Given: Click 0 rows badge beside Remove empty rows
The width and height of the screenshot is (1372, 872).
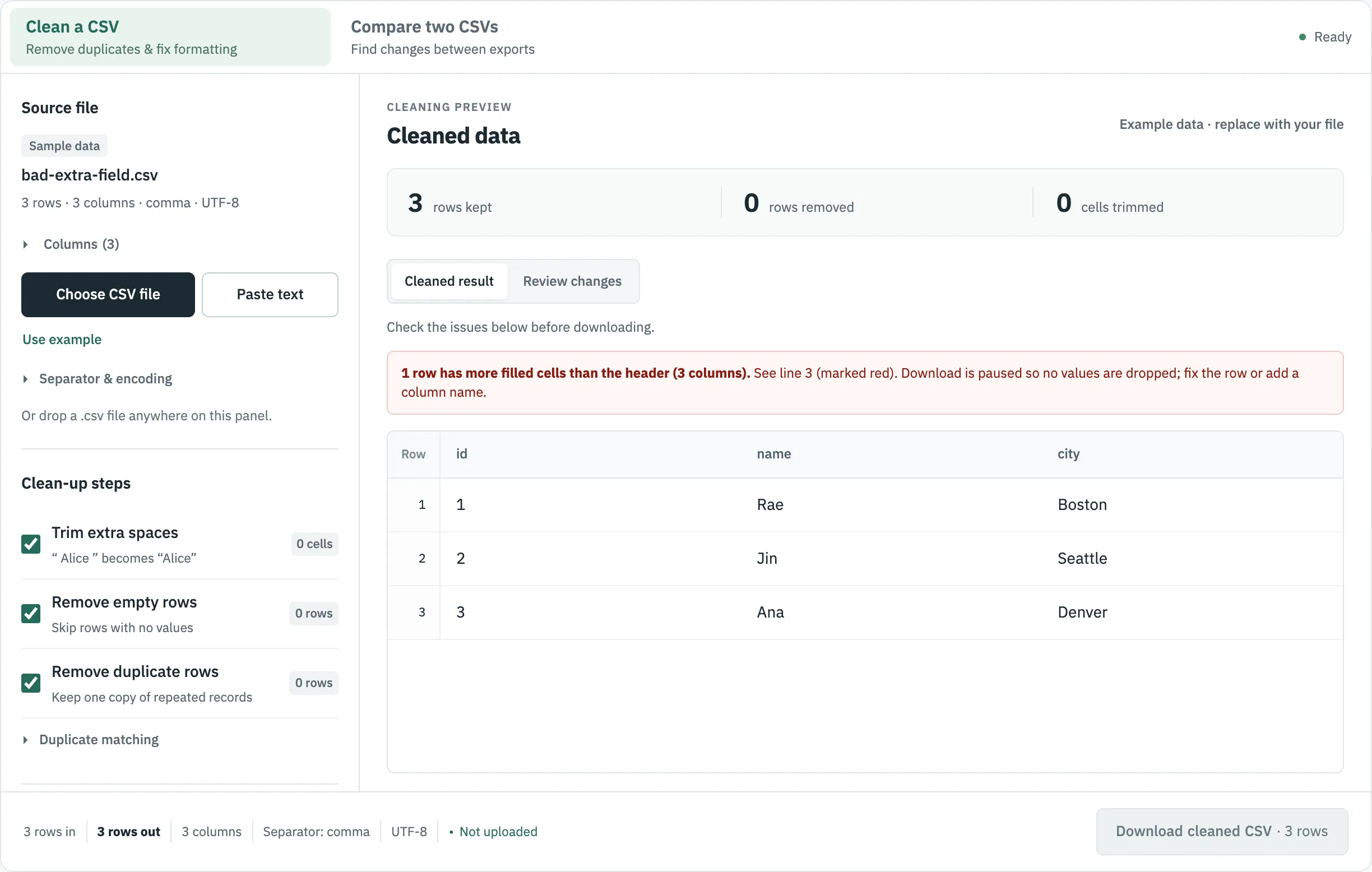Looking at the screenshot, I should pos(314,614).
